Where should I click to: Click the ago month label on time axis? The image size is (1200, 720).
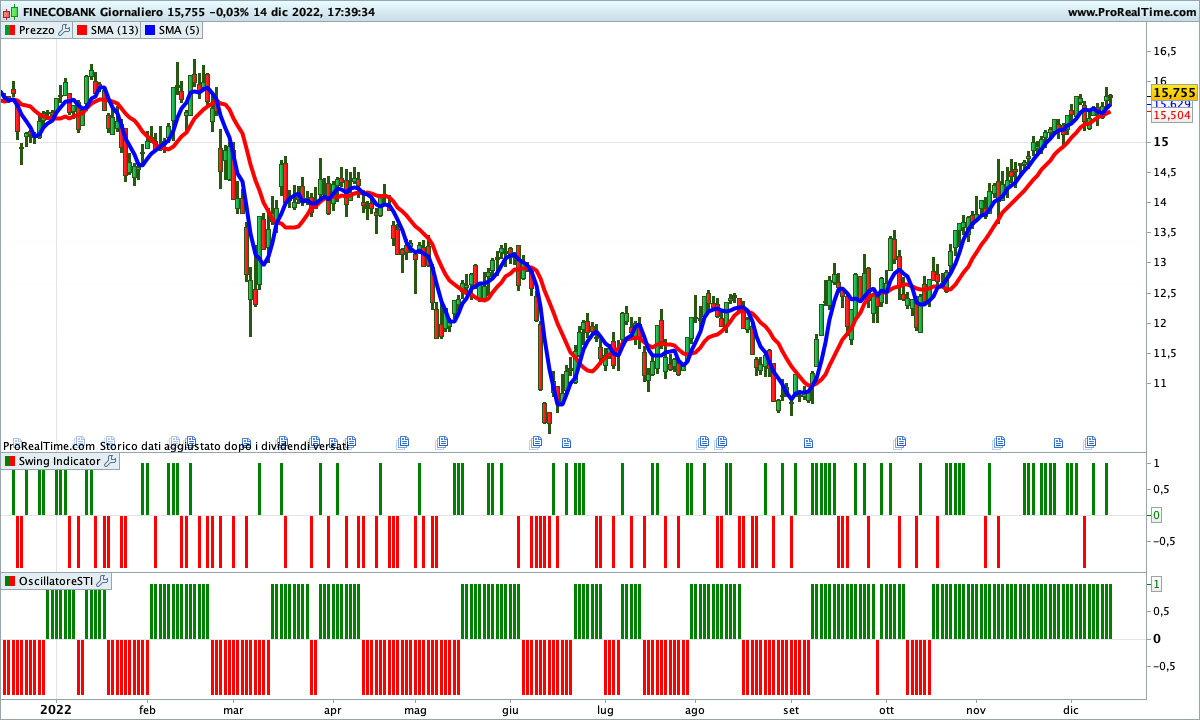pos(694,709)
